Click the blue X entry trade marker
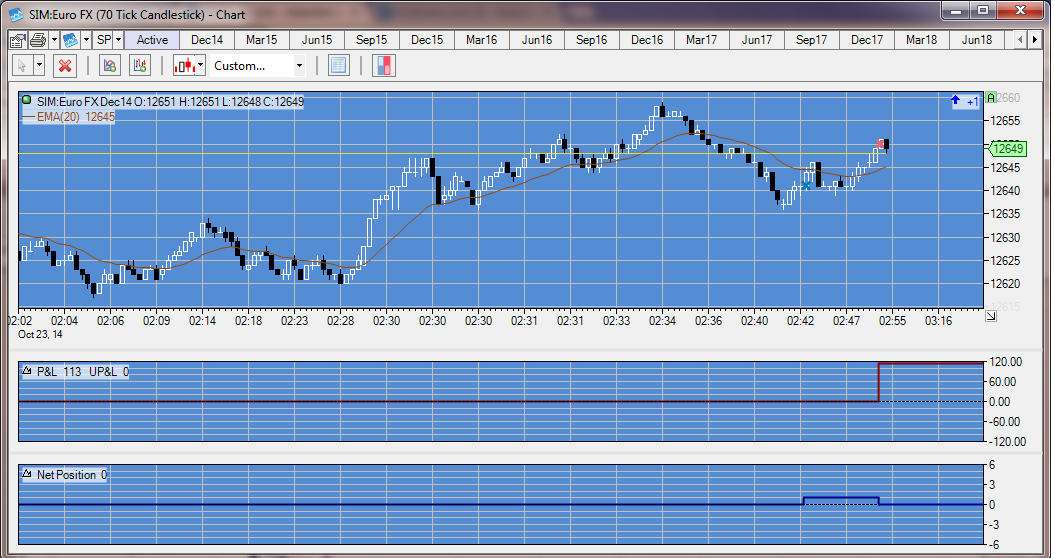 [806, 186]
